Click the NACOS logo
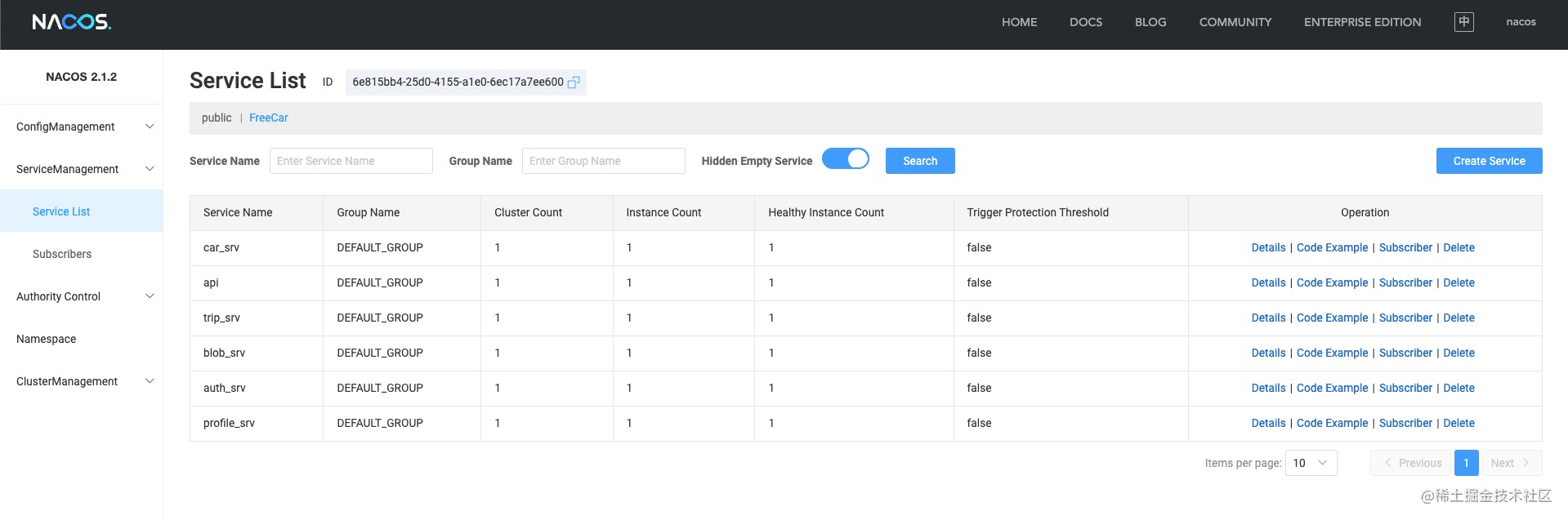This screenshot has width=1568, height=520. click(x=71, y=22)
